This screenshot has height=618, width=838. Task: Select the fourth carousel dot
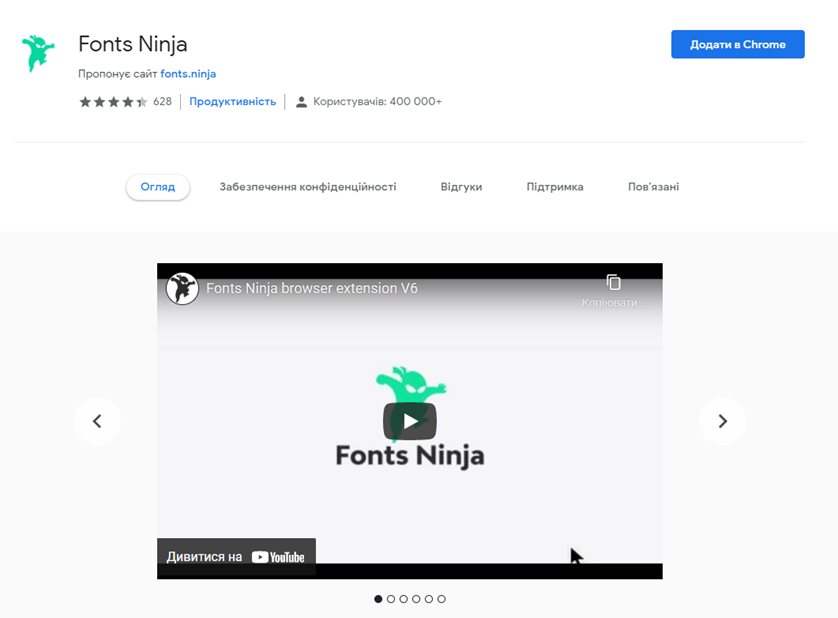tap(416, 599)
